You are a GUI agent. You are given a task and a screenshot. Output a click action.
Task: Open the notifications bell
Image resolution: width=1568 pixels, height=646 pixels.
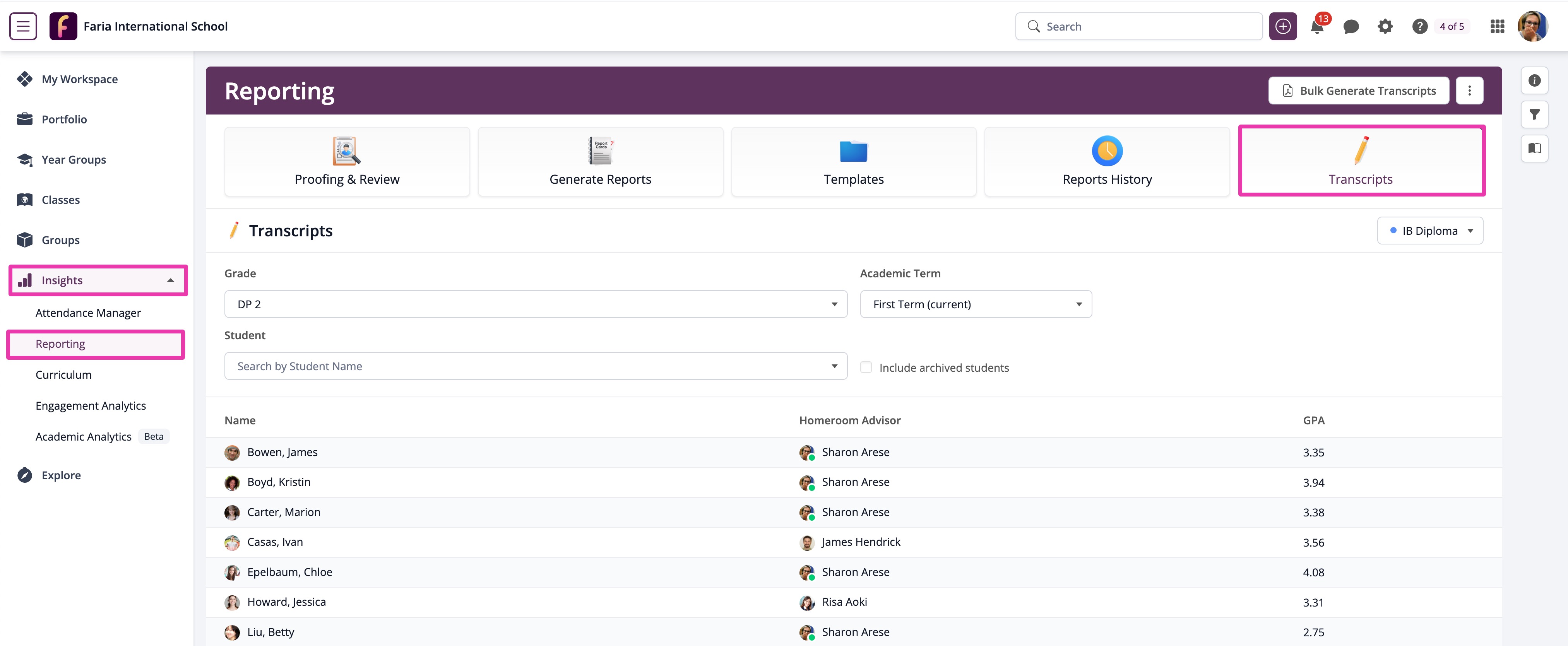[1317, 26]
